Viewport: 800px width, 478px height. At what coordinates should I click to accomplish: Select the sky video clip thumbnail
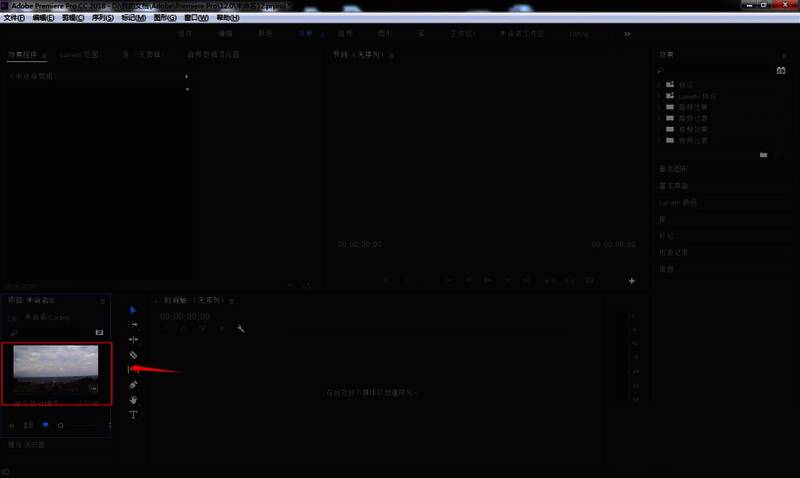(x=56, y=369)
